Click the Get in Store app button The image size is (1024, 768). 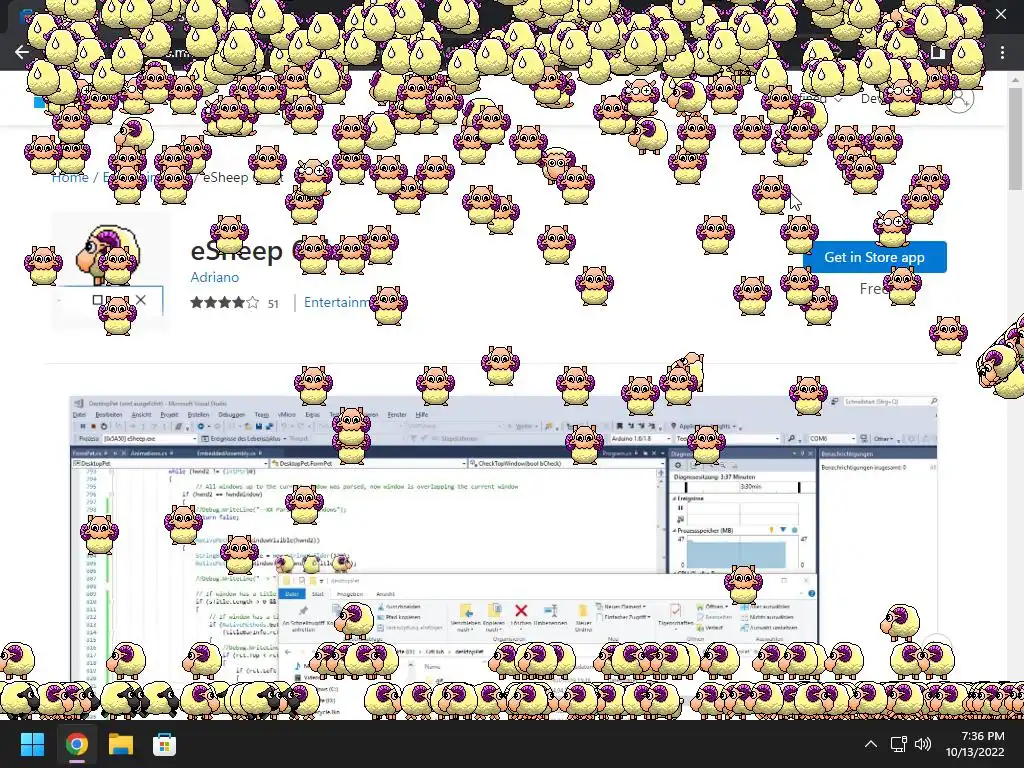pyautogui.click(x=874, y=257)
